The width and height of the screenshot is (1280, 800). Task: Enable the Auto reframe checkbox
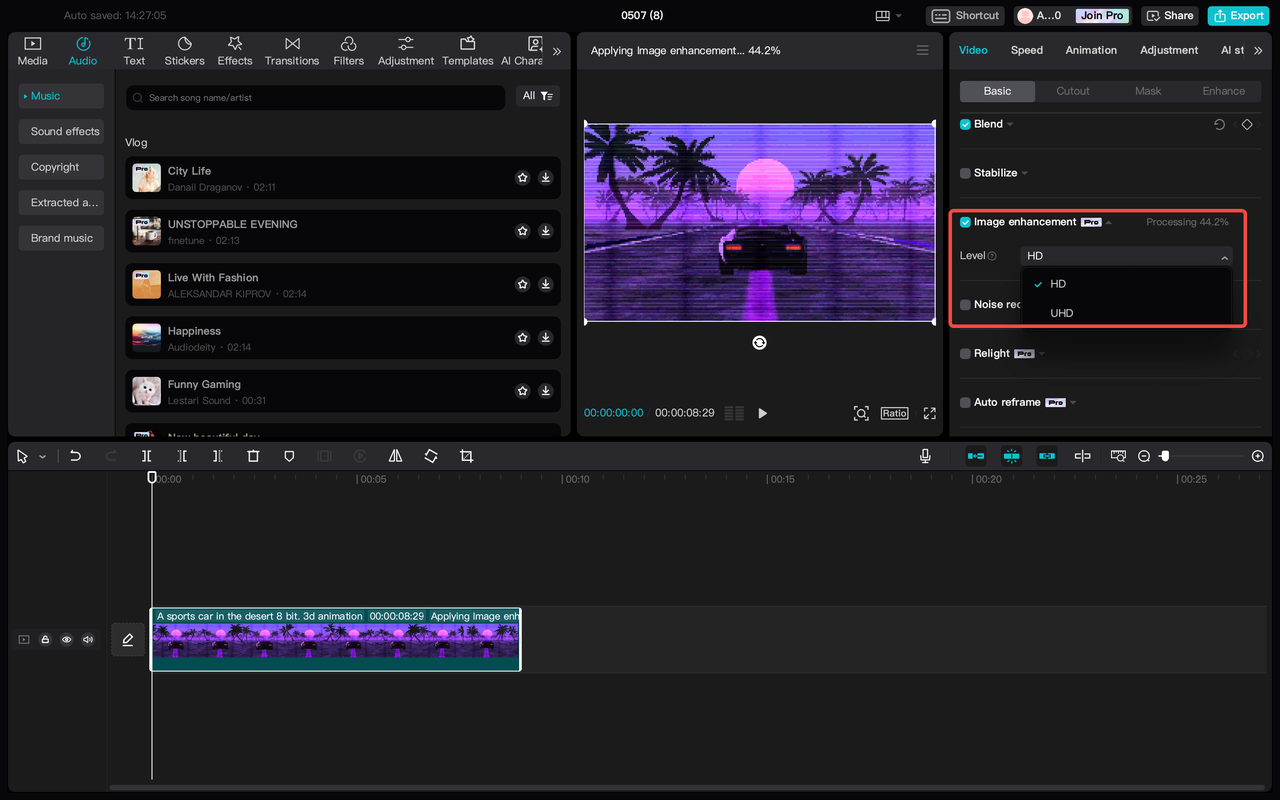click(965, 402)
